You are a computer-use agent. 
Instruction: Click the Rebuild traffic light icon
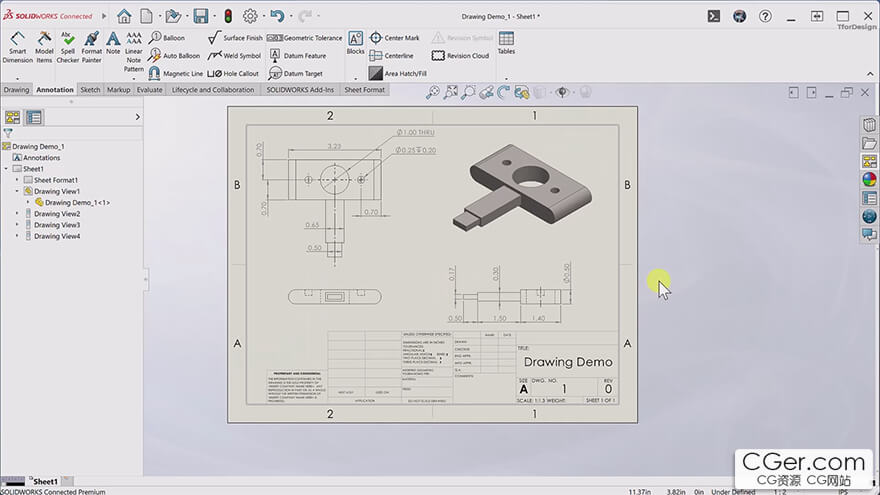tap(228, 16)
